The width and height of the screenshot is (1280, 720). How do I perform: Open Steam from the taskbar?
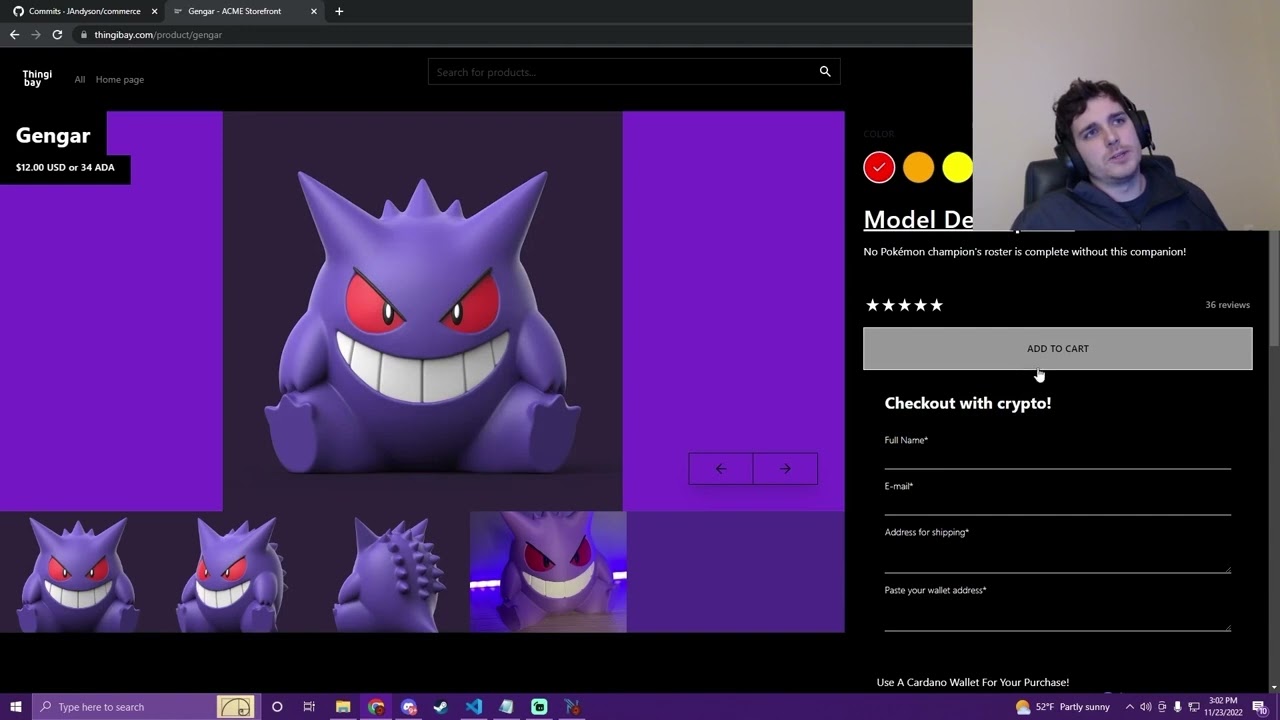coord(441,707)
